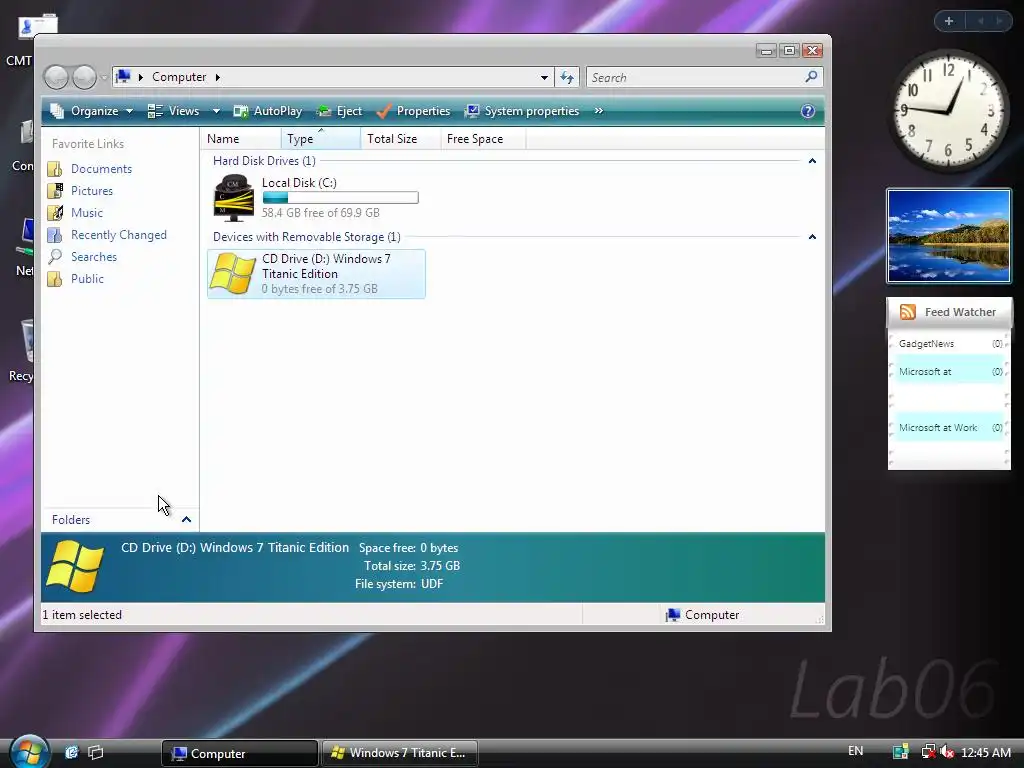Open the recent pages dropdown next to Forward
This screenshot has height=768, width=1024.
103,78
